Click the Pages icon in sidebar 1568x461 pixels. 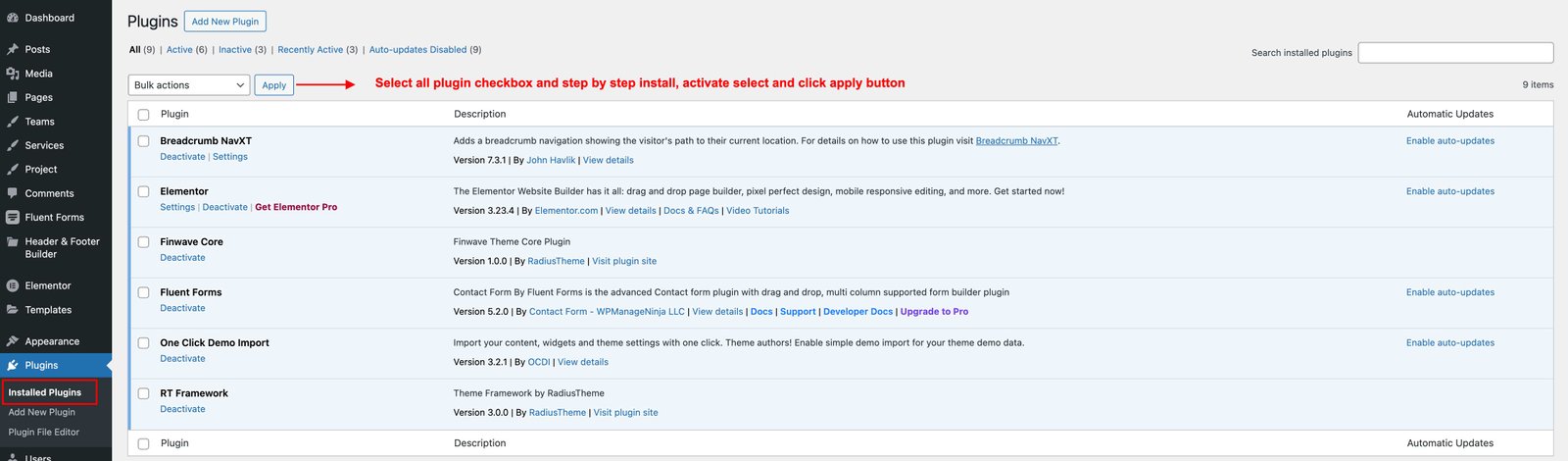coord(13,97)
